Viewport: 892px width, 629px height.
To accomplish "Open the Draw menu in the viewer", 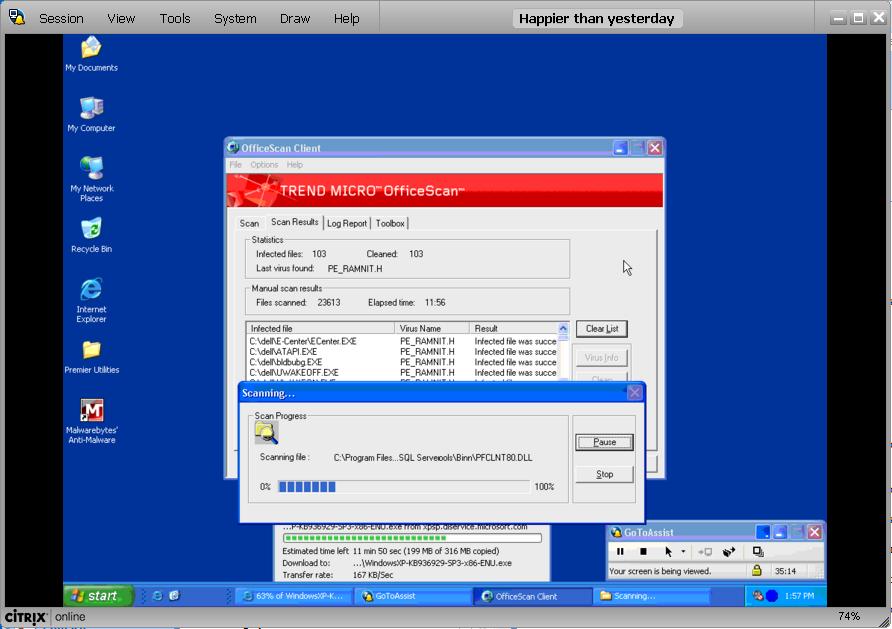I will tap(294, 18).
